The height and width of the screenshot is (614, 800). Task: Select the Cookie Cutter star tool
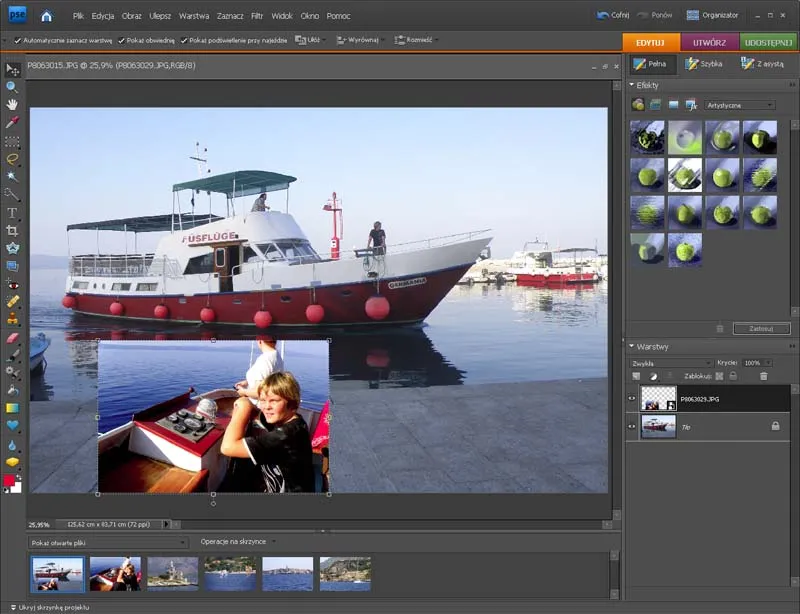tap(12, 249)
